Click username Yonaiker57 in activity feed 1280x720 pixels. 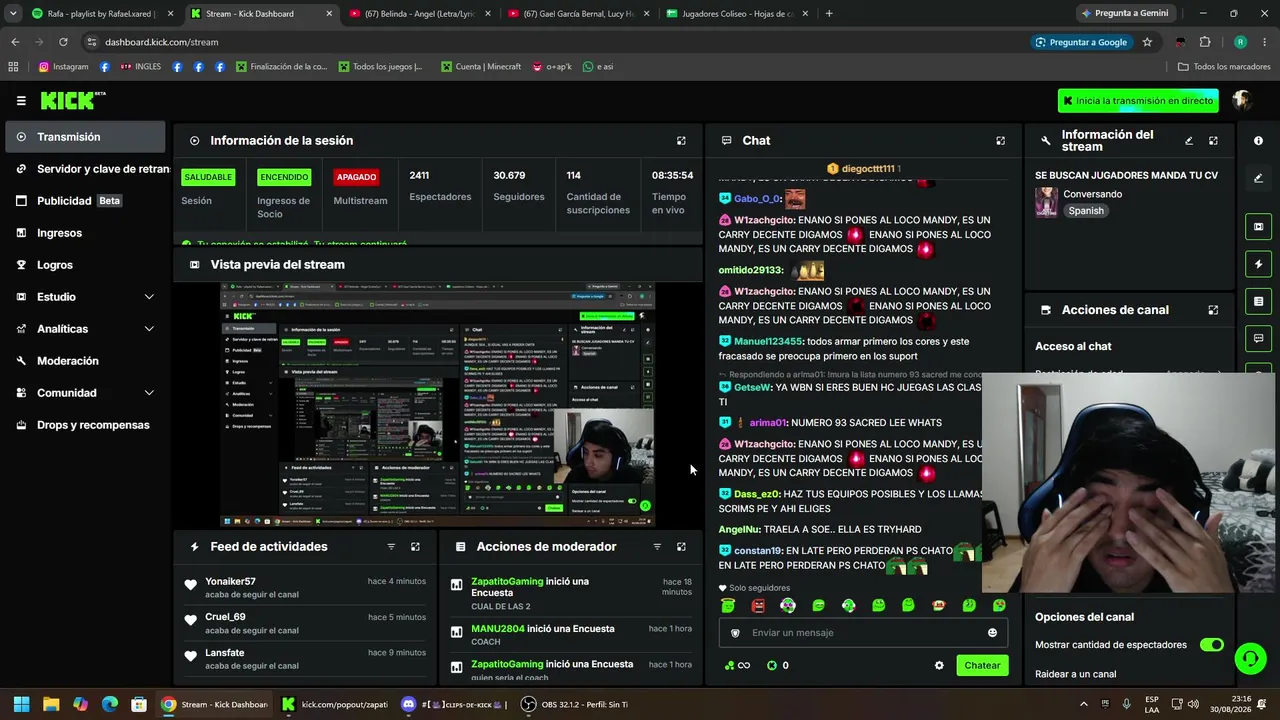[x=230, y=582]
